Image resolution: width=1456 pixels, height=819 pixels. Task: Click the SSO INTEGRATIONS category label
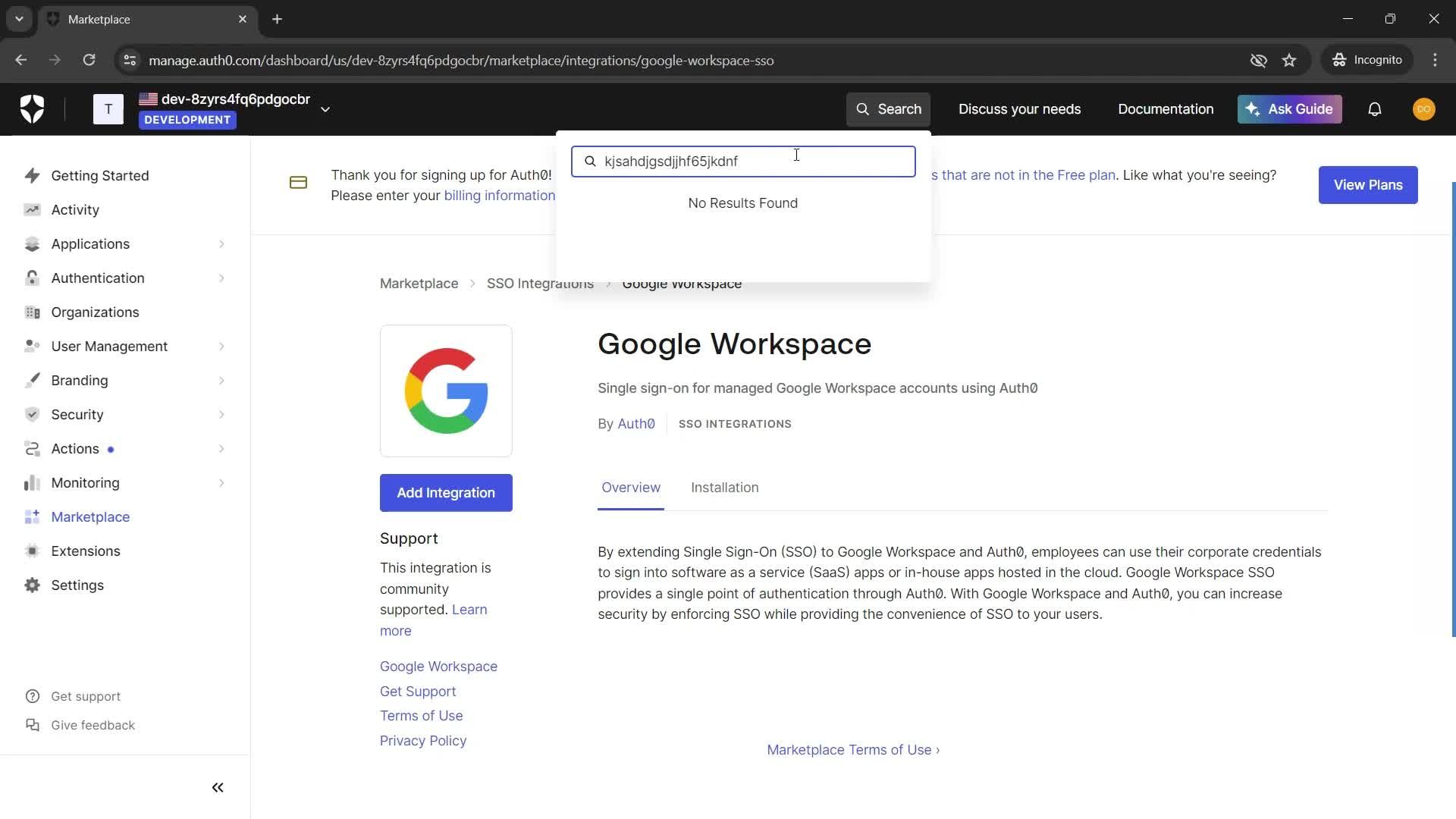pyautogui.click(x=735, y=424)
